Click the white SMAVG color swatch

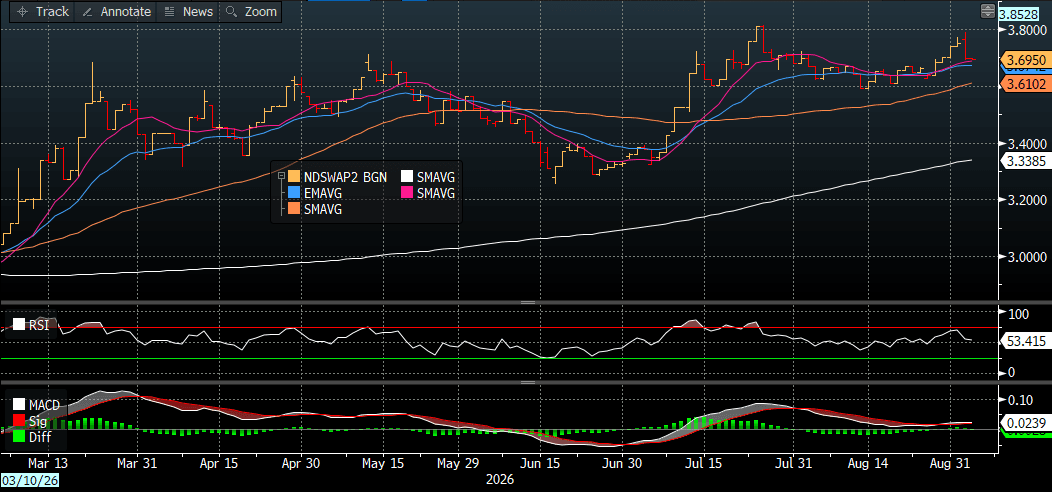pyautogui.click(x=407, y=177)
